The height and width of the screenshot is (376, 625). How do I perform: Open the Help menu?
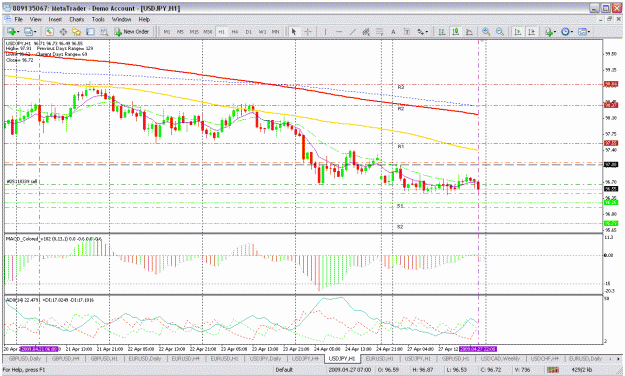click(x=144, y=19)
